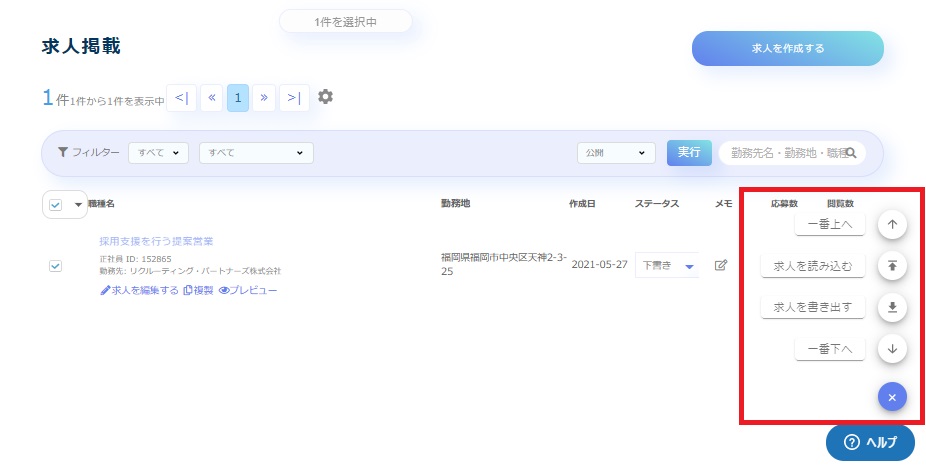Click the memo edit icon in job row
926x466 pixels.
pos(720,265)
